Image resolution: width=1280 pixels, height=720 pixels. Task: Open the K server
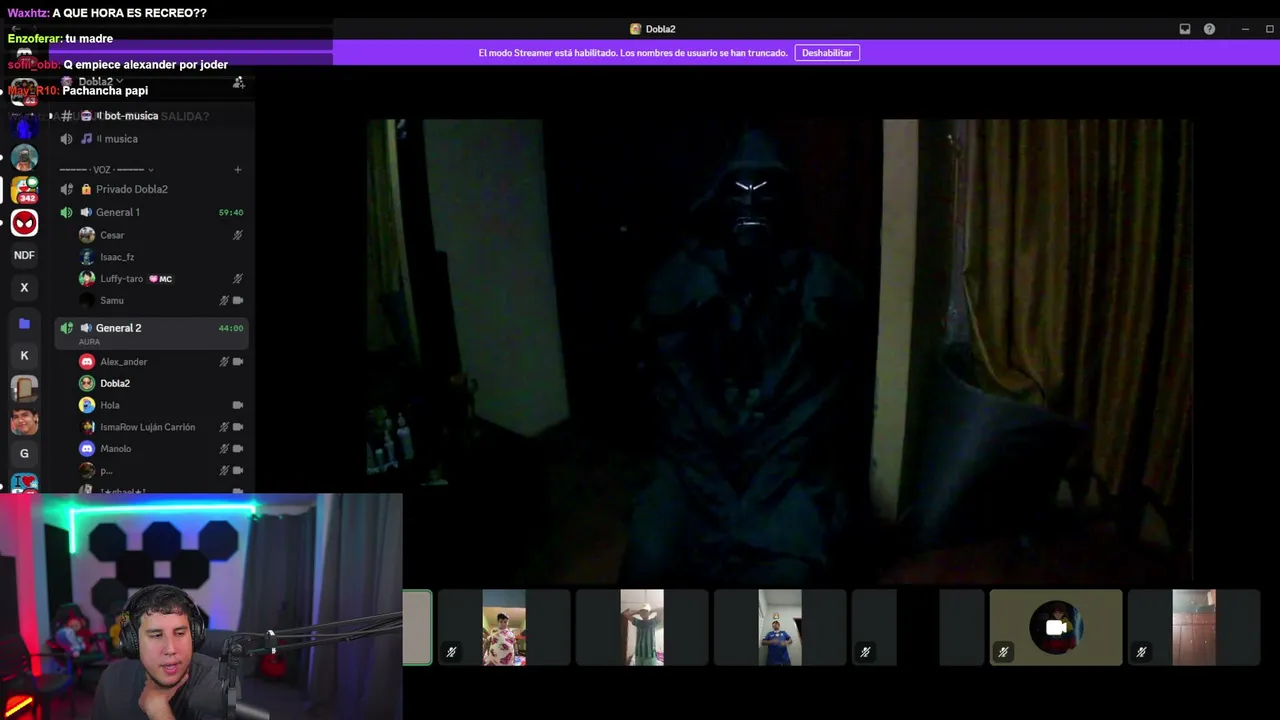[24, 355]
